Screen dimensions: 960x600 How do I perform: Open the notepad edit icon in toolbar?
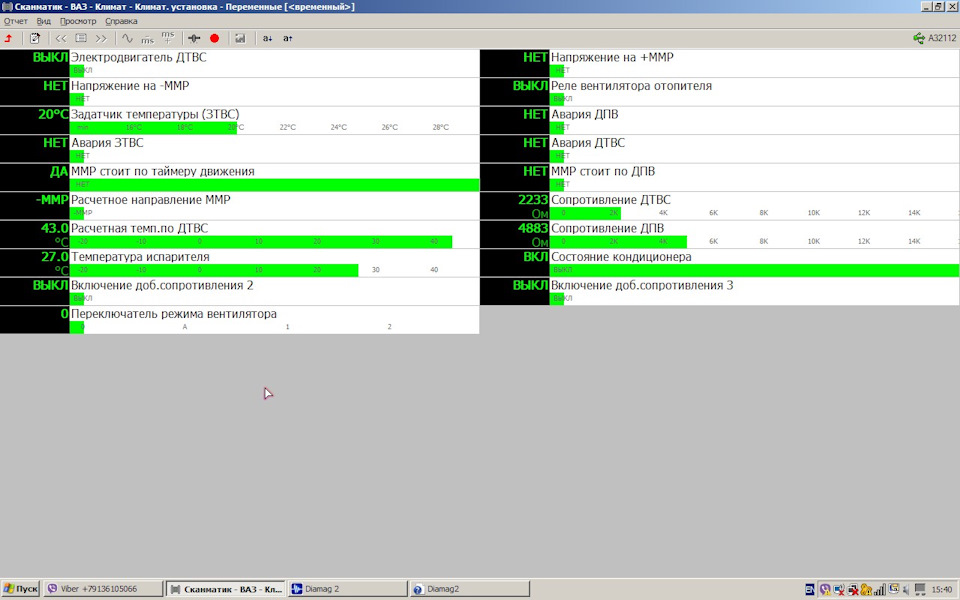click(x=35, y=39)
